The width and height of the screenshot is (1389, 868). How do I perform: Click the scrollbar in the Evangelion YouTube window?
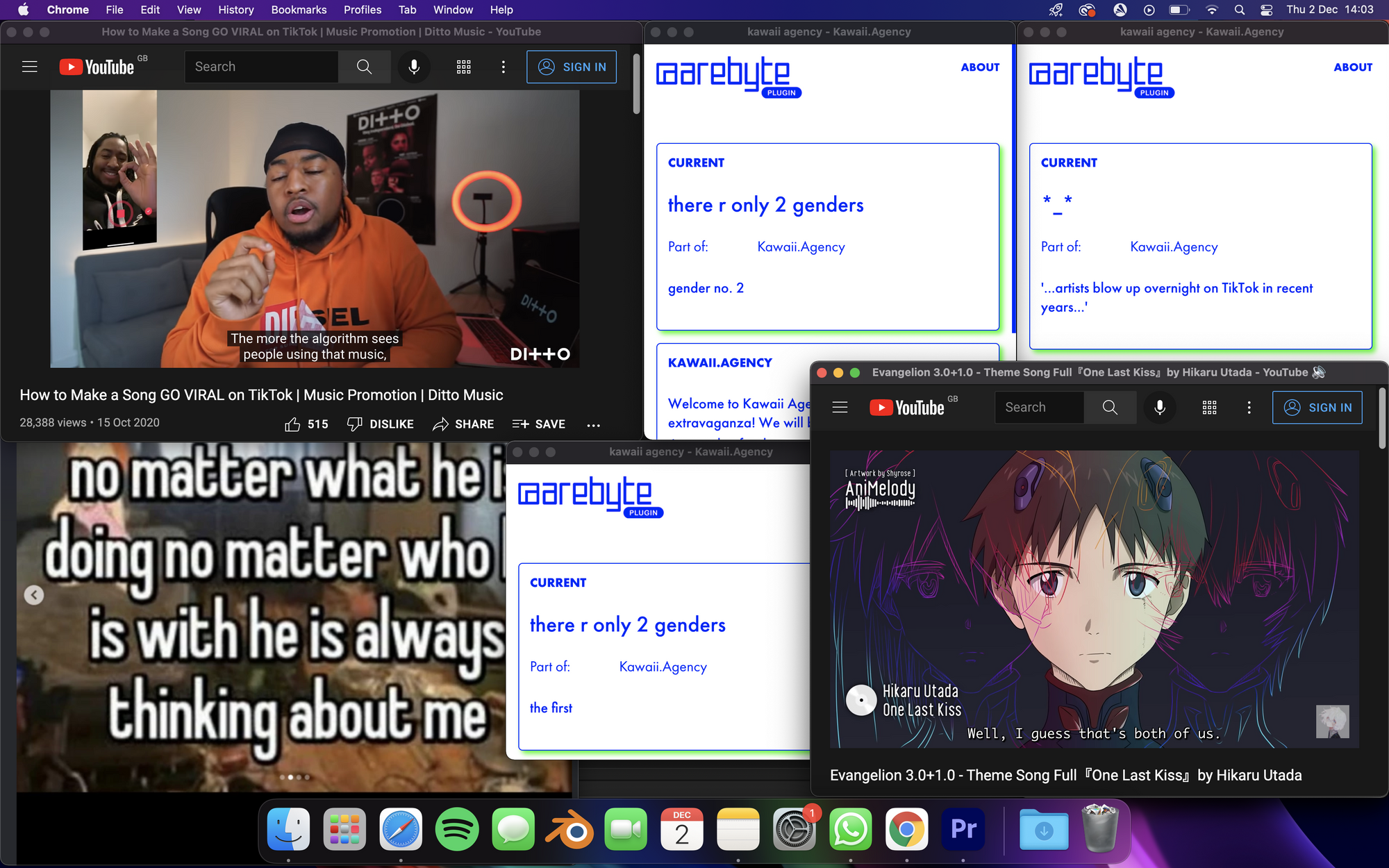(x=1382, y=418)
